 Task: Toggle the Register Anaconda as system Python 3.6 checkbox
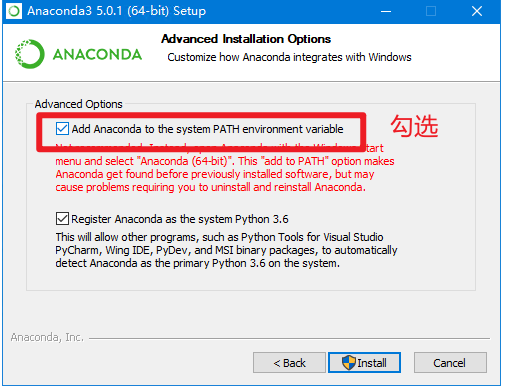tap(62, 219)
